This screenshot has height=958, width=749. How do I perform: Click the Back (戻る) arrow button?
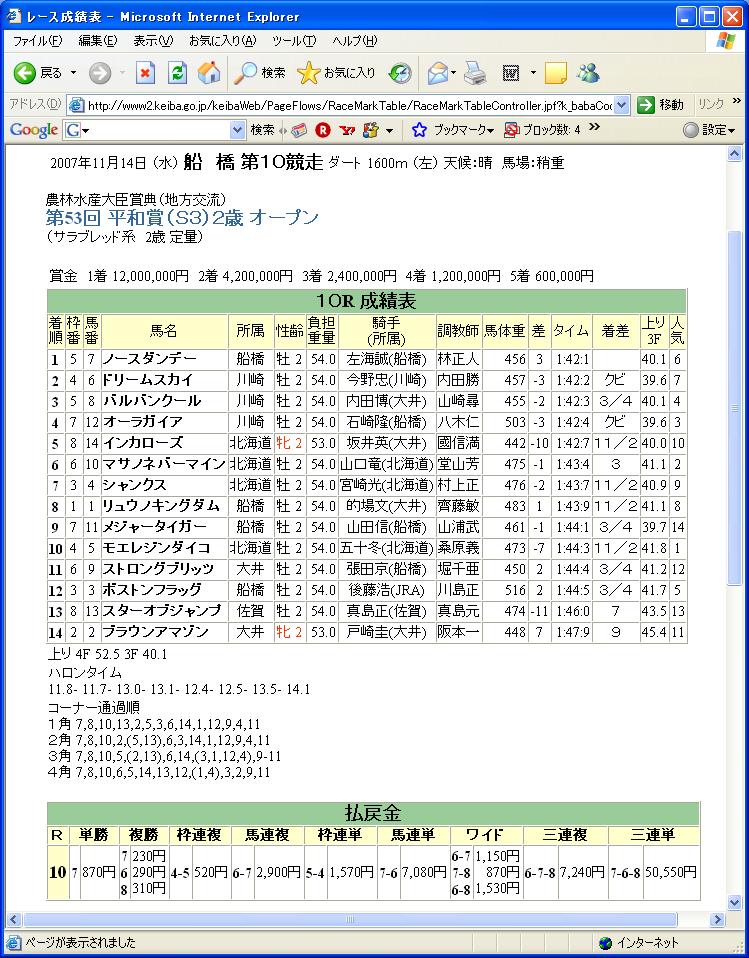click(38, 73)
